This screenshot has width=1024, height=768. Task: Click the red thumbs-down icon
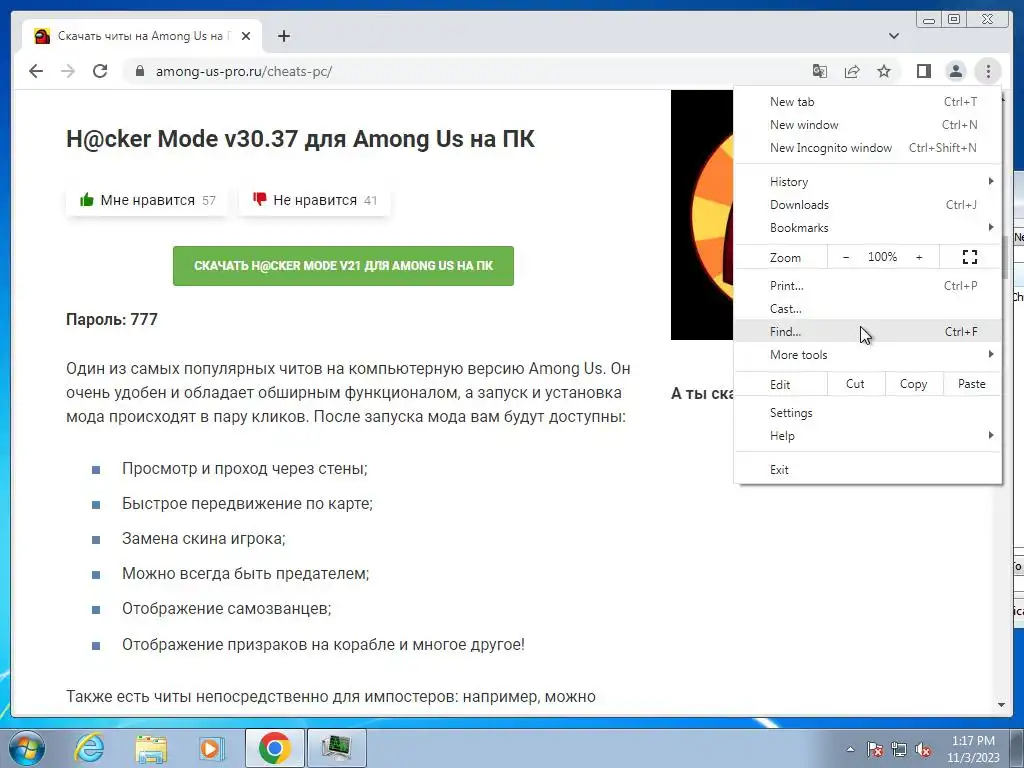click(259, 199)
